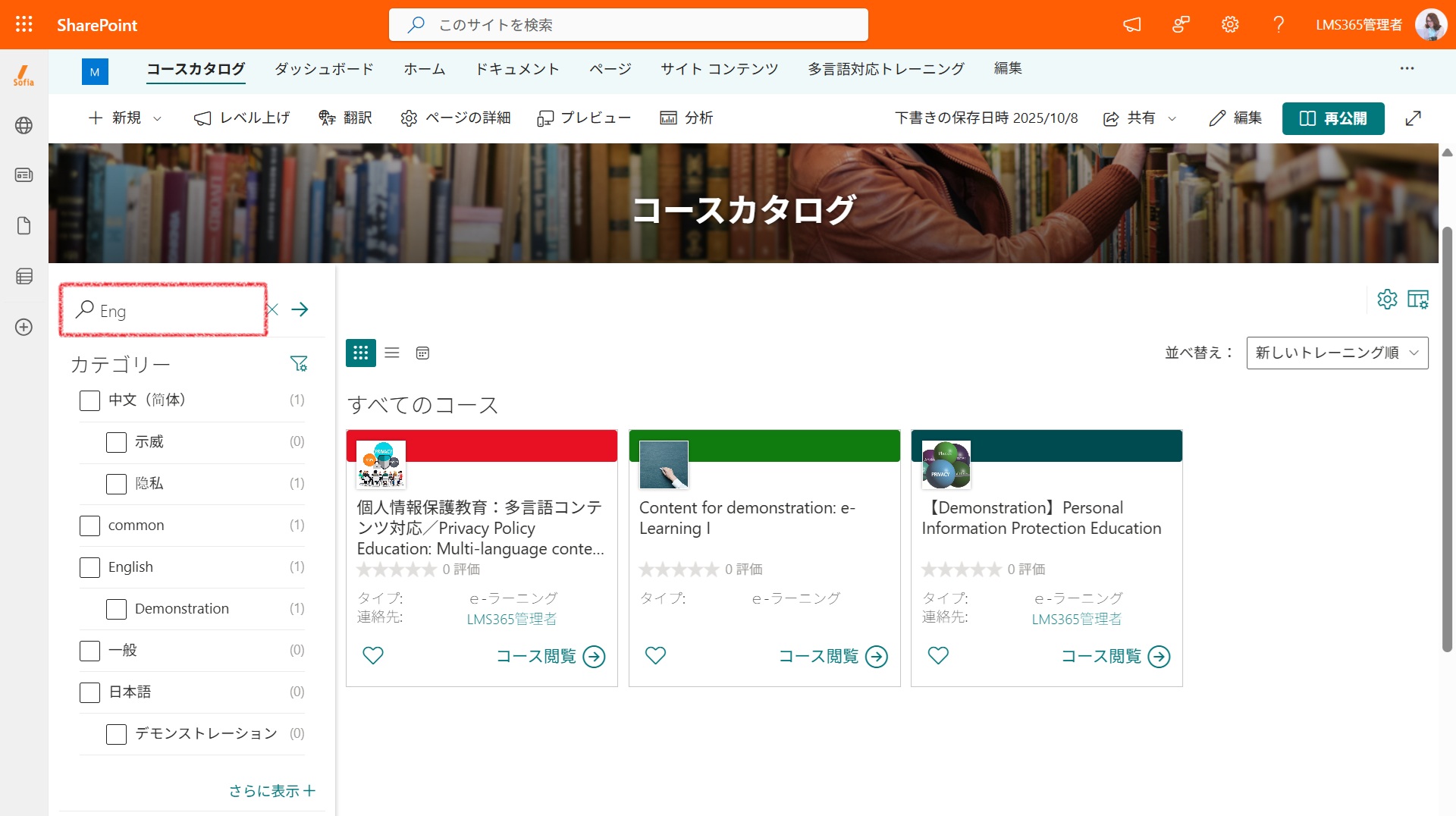Screen dimensions: 1456x816
Task: Open the LMS365管理者 profile avatar
Action: [x=1431, y=24]
